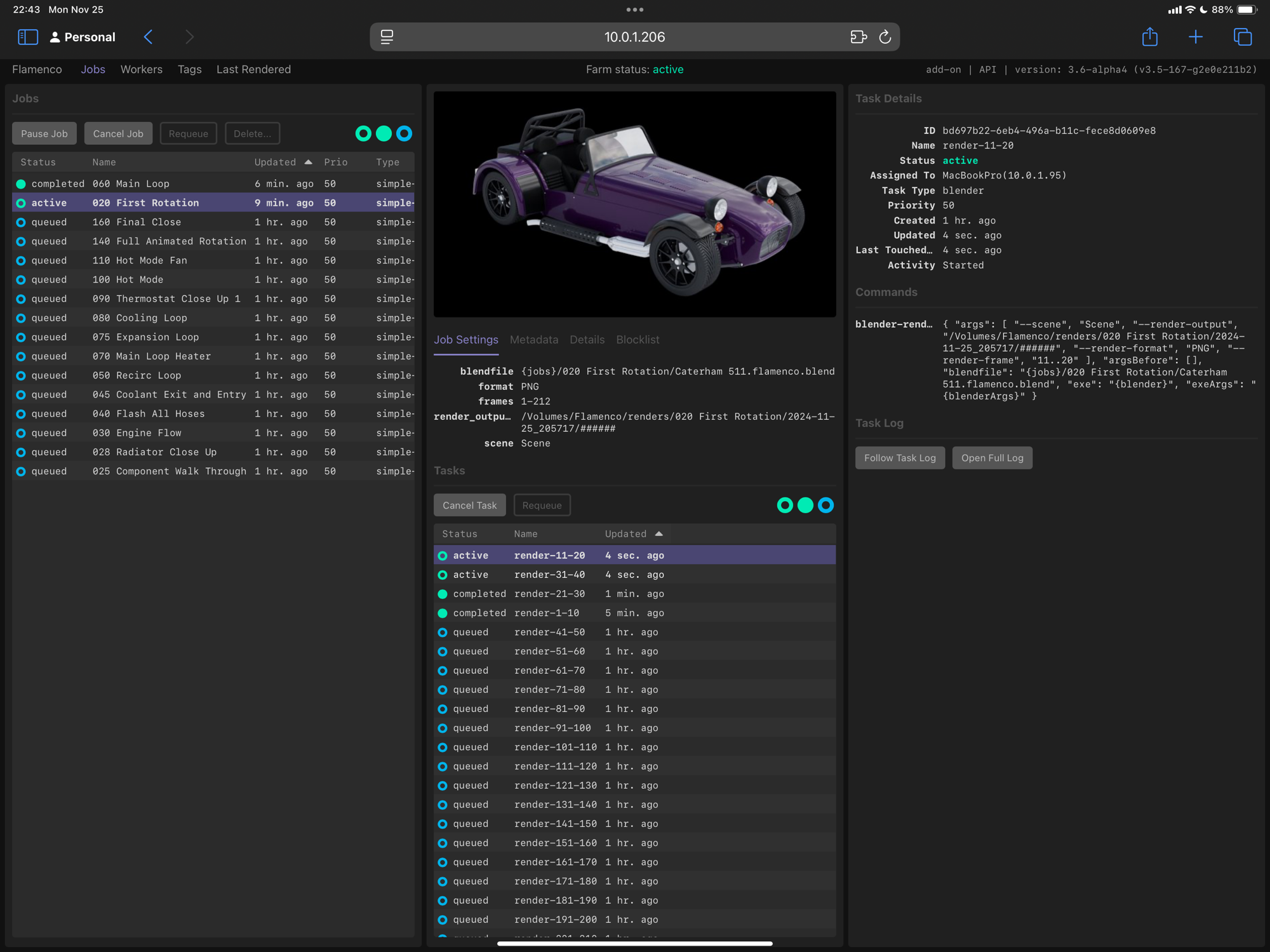
Task: Click the Cancel Task button
Action: (x=470, y=505)
